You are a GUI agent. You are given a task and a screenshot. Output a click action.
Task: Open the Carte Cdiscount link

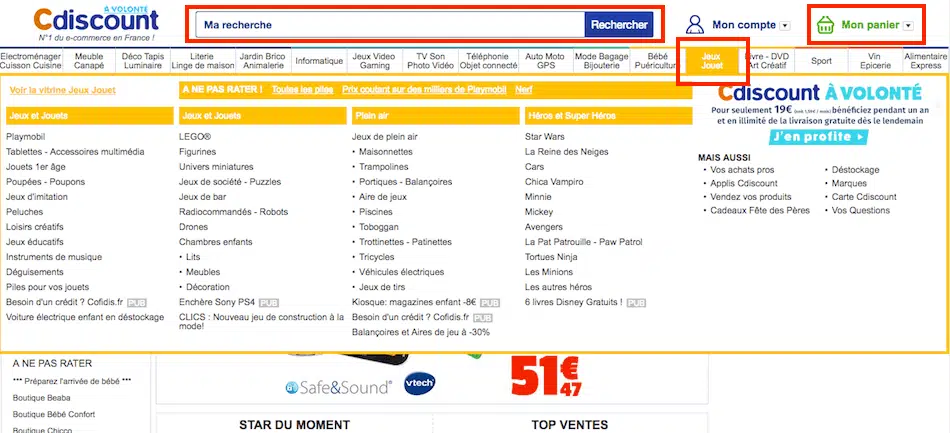click(864, 197)
